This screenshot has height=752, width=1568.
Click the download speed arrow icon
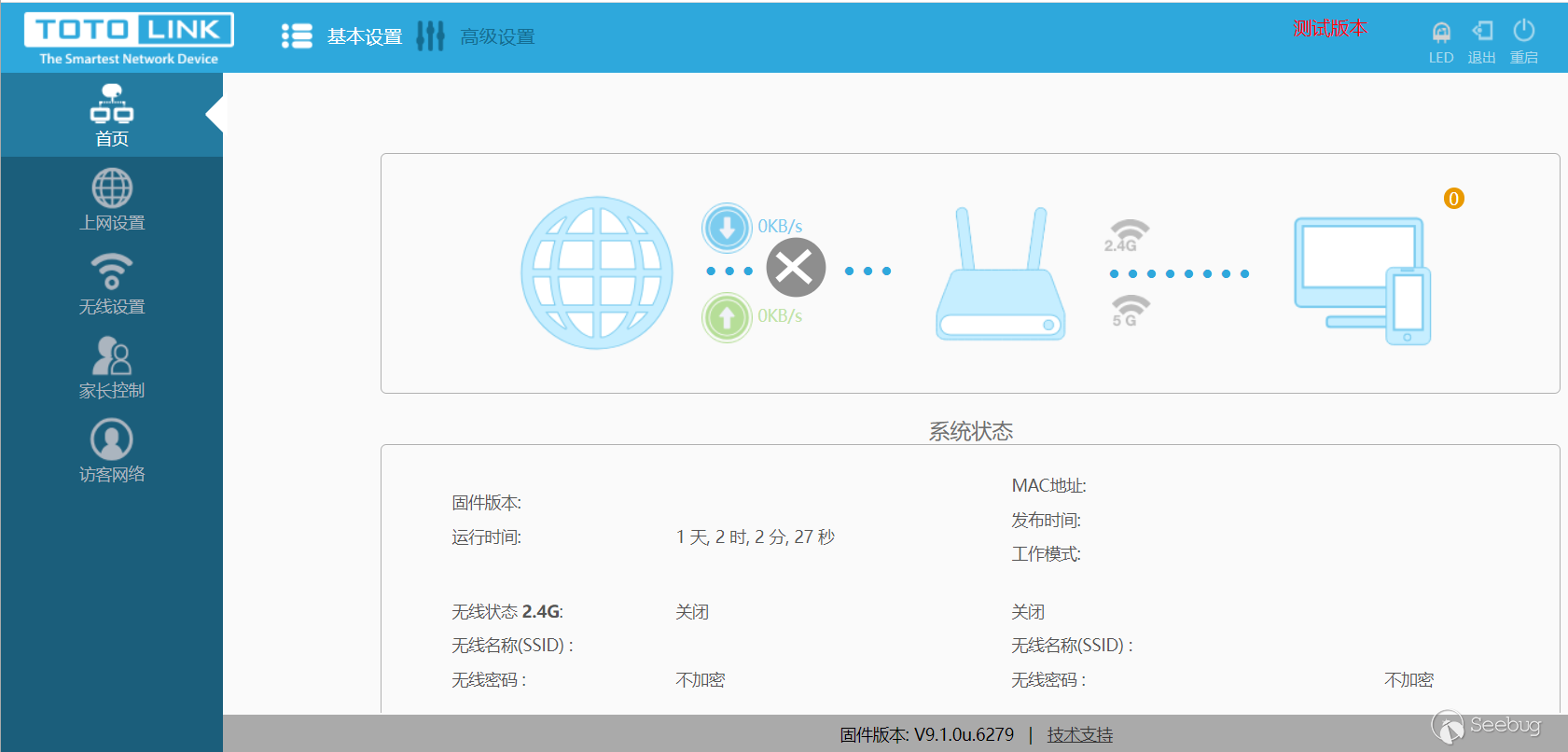[x=727, y=228]
